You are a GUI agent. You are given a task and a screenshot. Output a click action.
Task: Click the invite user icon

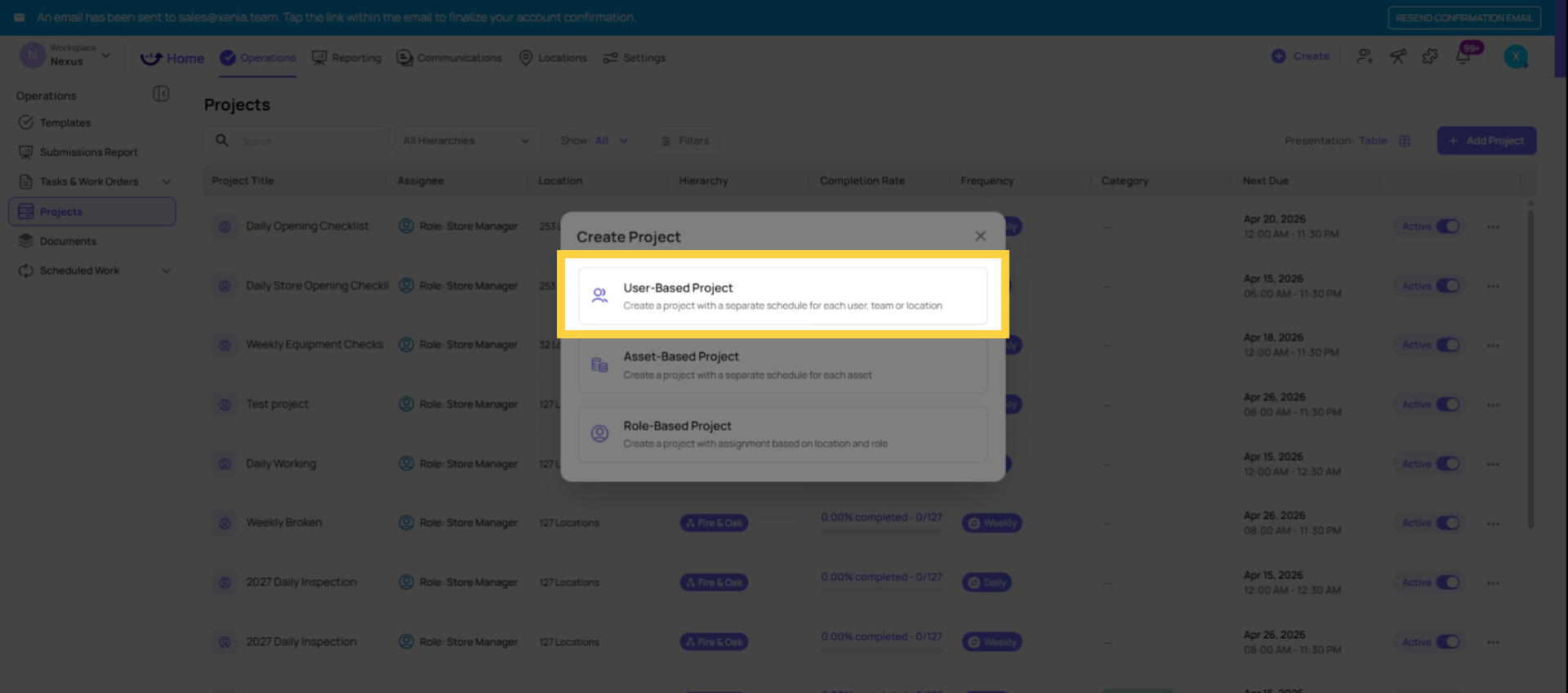click(x=1365, y=56)
